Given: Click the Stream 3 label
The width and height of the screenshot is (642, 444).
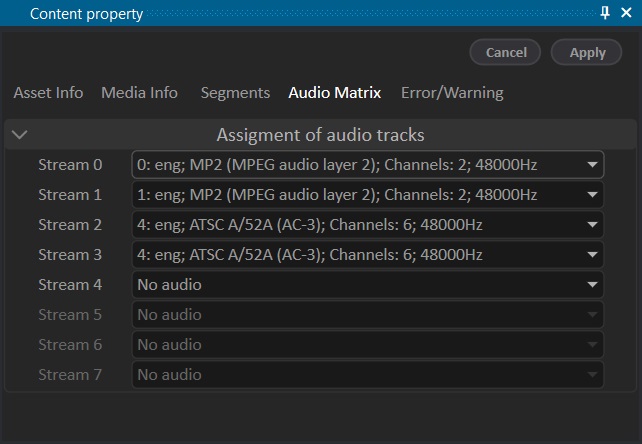Looking at the screenshot, I should pos(70,255).
